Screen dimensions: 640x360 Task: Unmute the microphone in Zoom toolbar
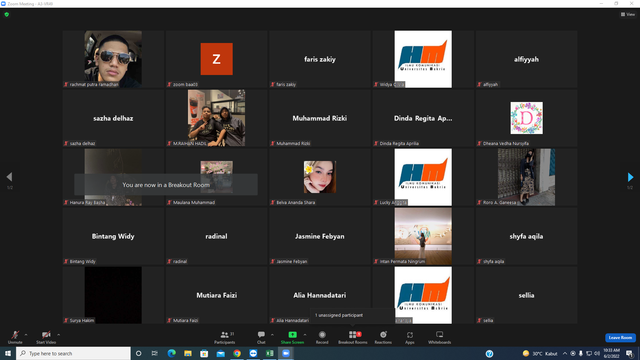[15, 337]
